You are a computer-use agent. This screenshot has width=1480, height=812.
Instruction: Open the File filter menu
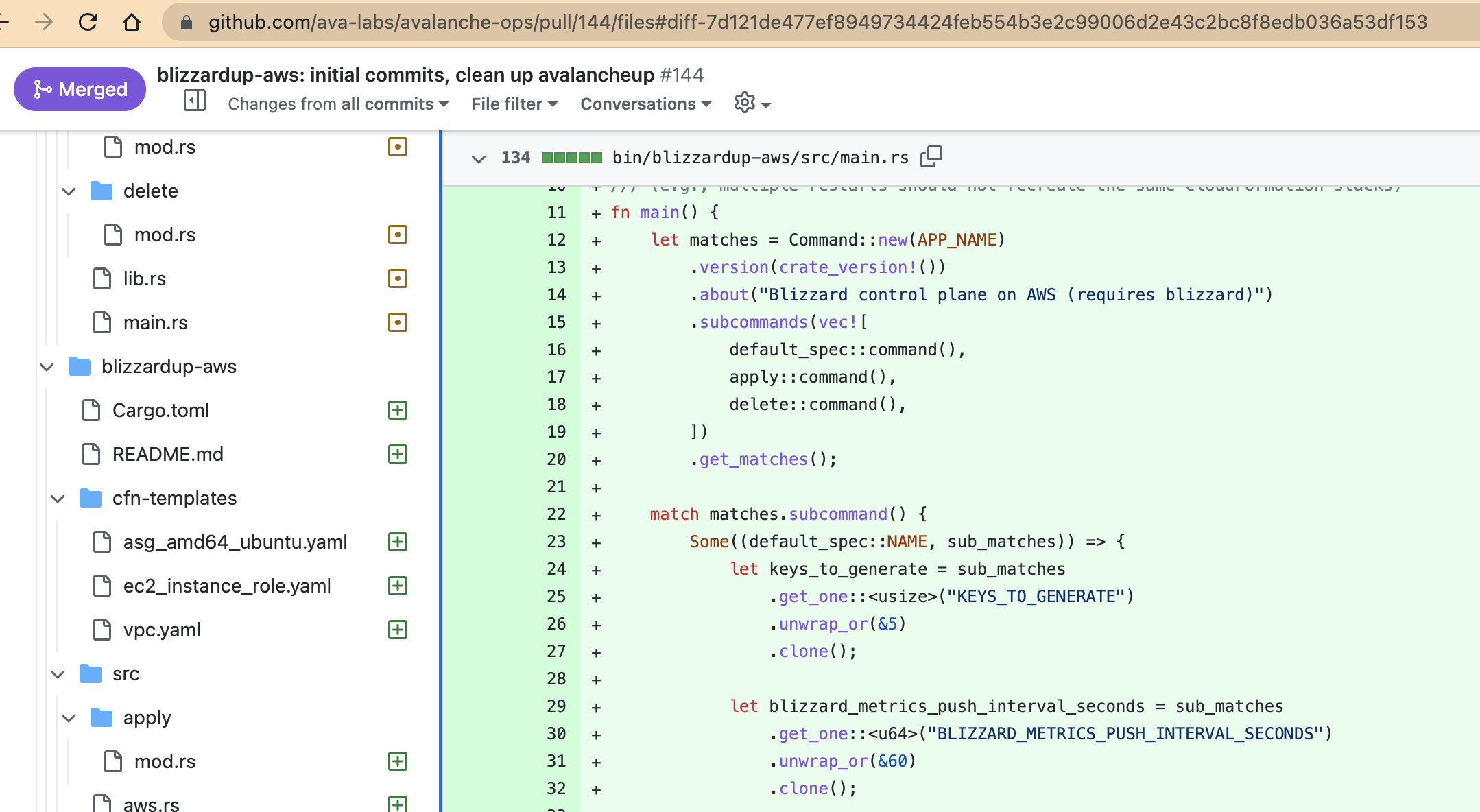point(514,104)
